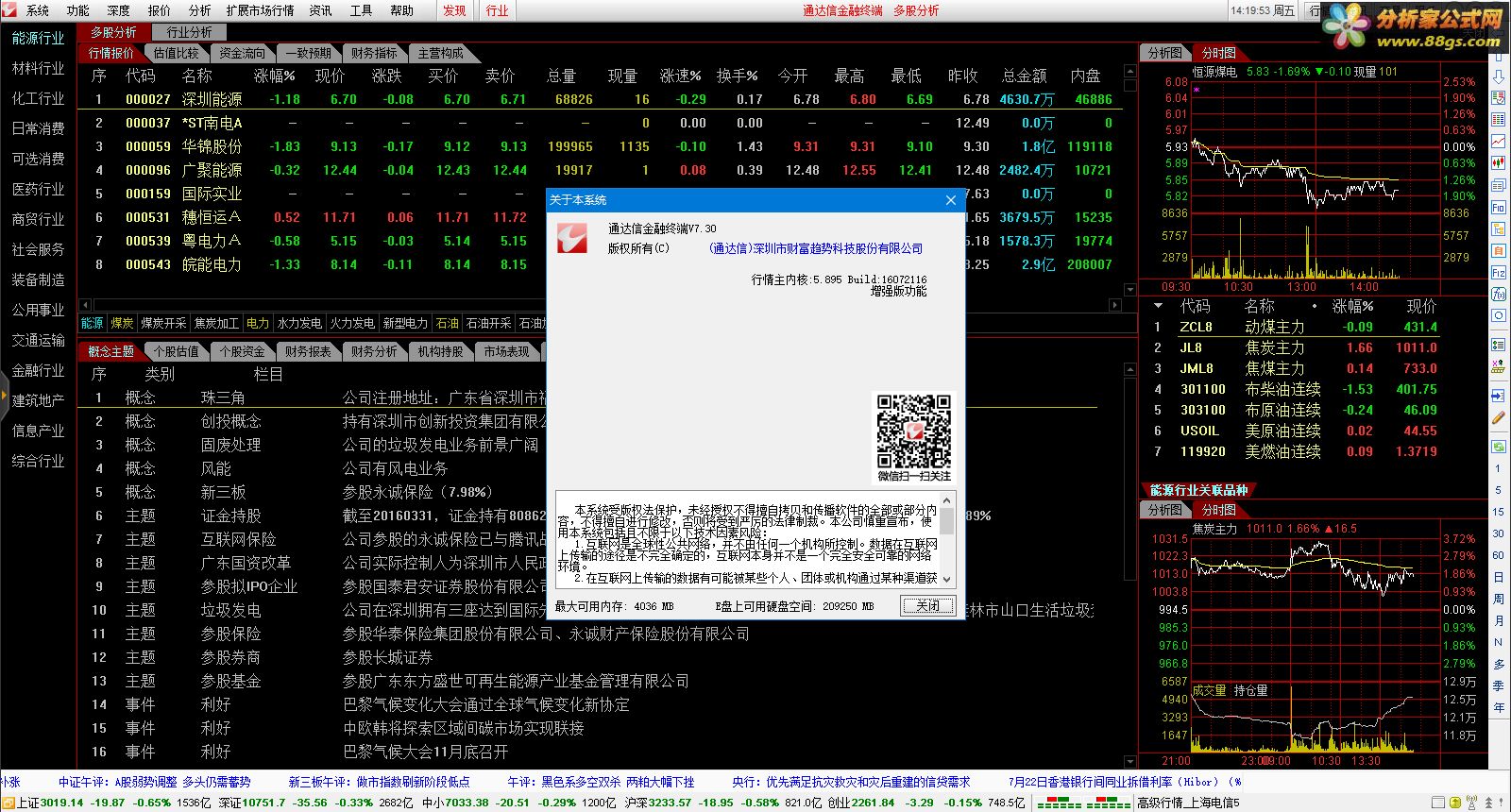Click the WeChat QR code in About dialog

point(913,431)
